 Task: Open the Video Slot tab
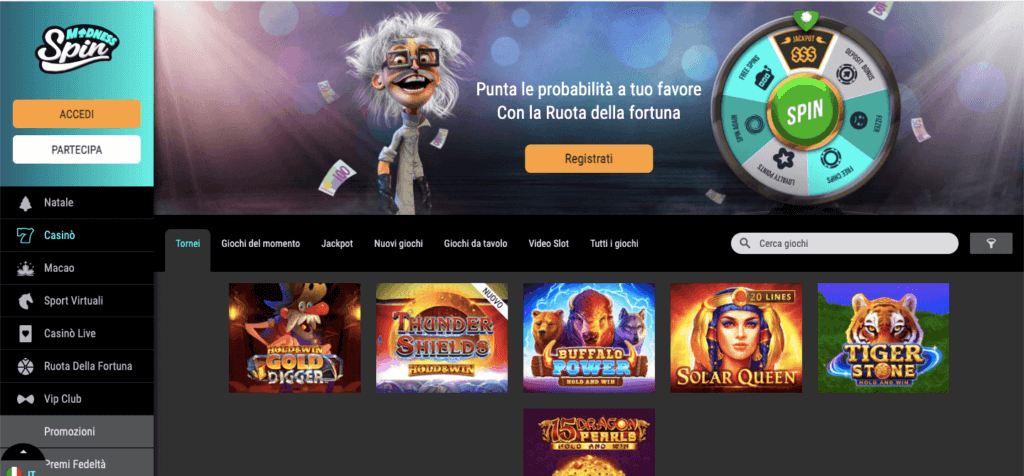[549, 244]
